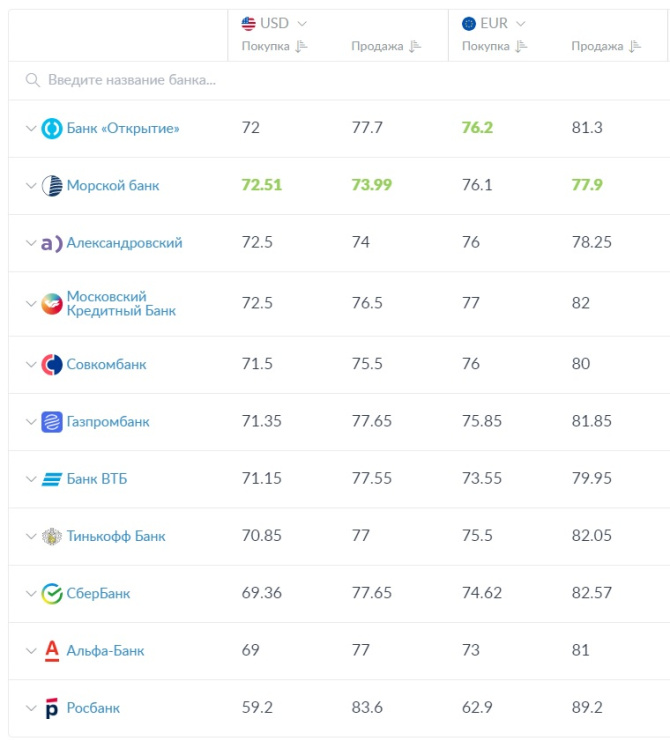Click the Морской банк logo icon
This screenshot has width=670, height=741.
[52, 186]
